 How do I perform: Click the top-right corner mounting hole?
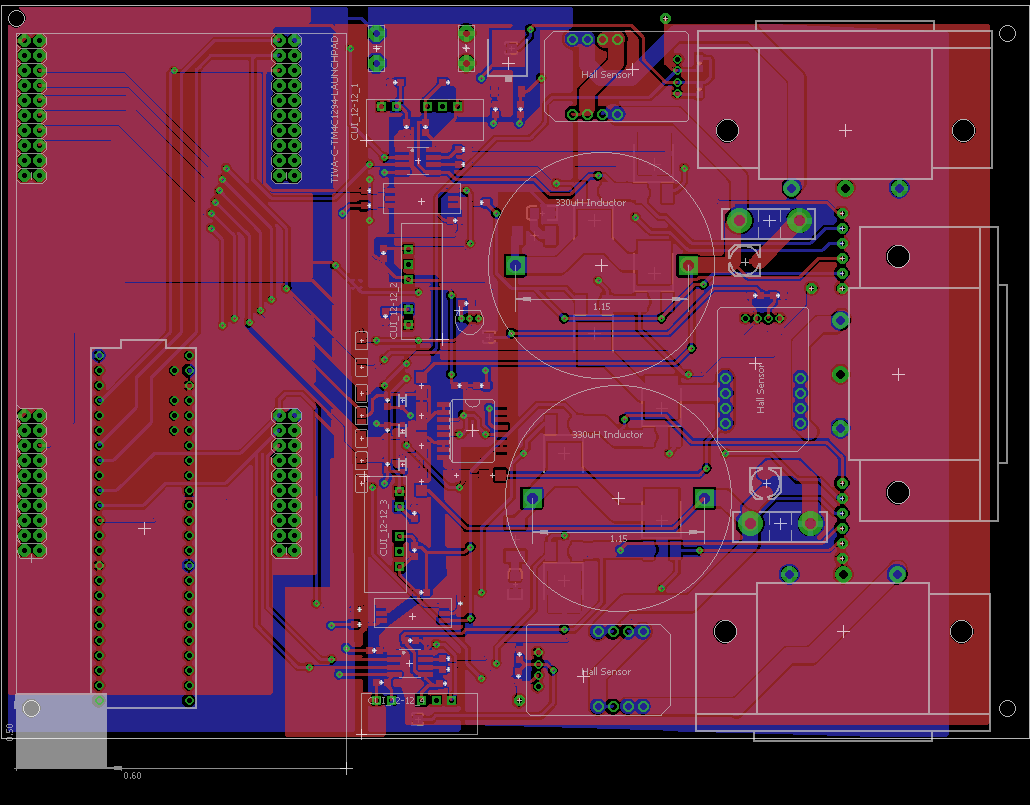(x=1007, y=33)
